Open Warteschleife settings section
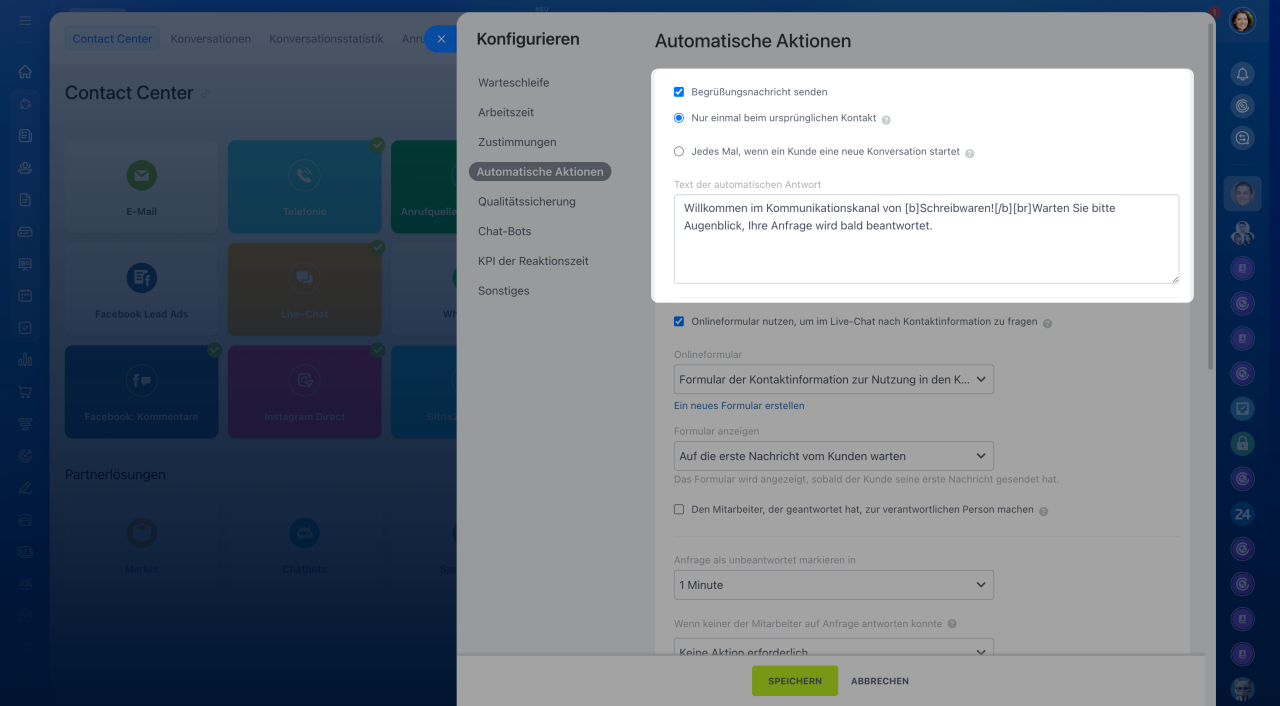Viewport: 1280px width, 706px height. (x=514, y=83)
